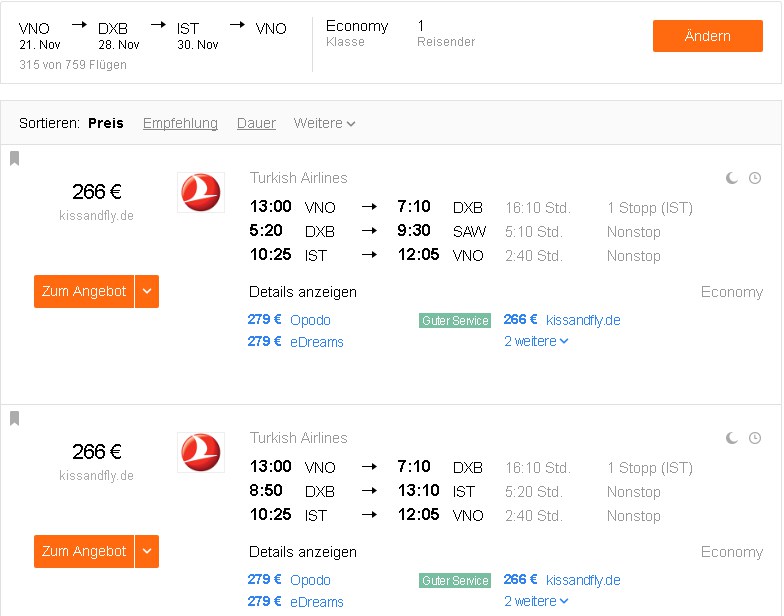This screenshot has height=616, width=784.
Task: Click moon overnight icon on second flight
Action: tap(732, 438)
